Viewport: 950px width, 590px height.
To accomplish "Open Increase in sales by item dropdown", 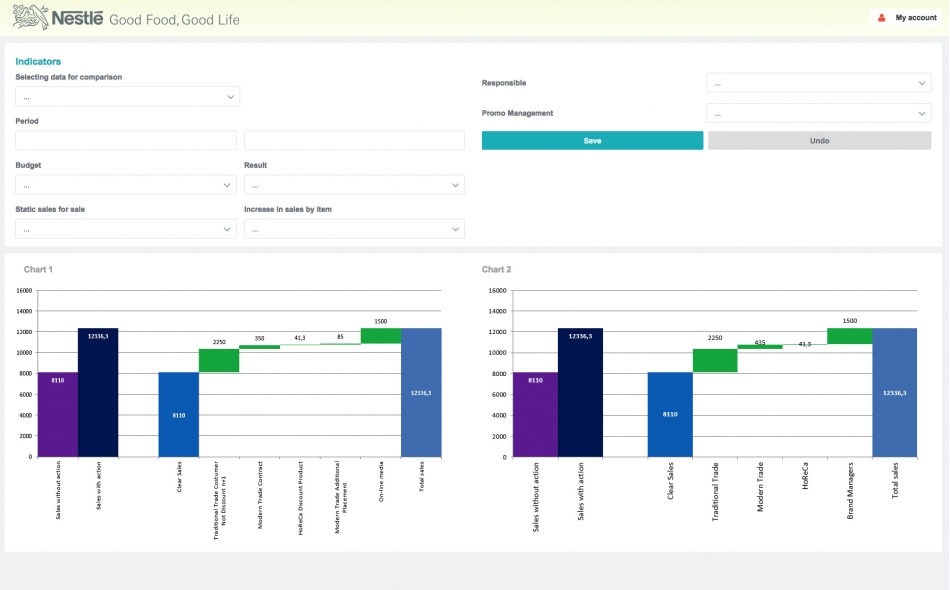I will pyautogui.click(x=354, y=229).
